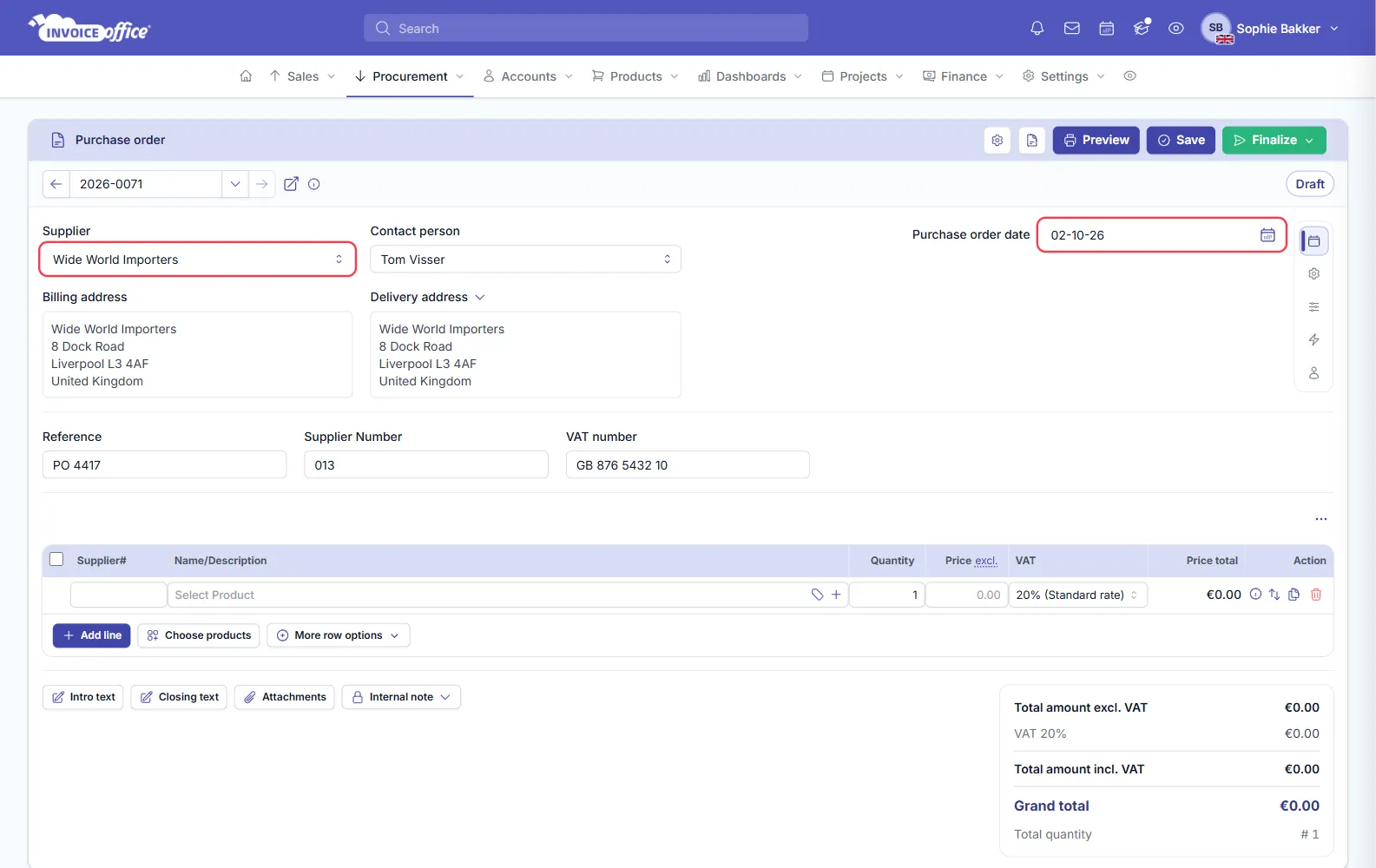Open Finalize dropdown button
This screenshot has width=1376, height=868.
[x=1274, y=140]
